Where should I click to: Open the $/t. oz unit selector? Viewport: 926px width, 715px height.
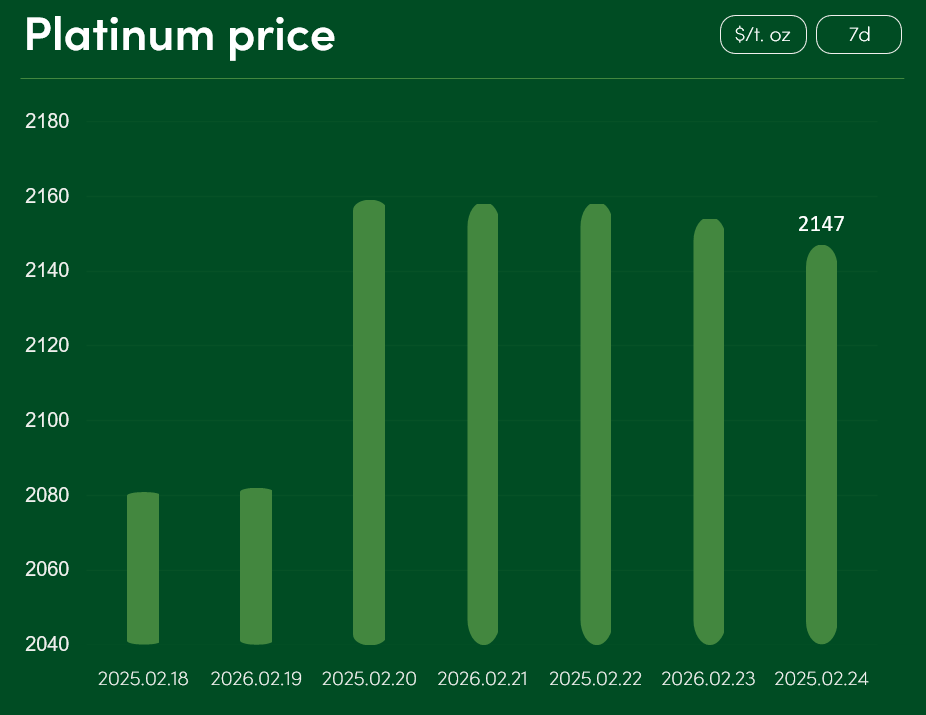[763, 35]
